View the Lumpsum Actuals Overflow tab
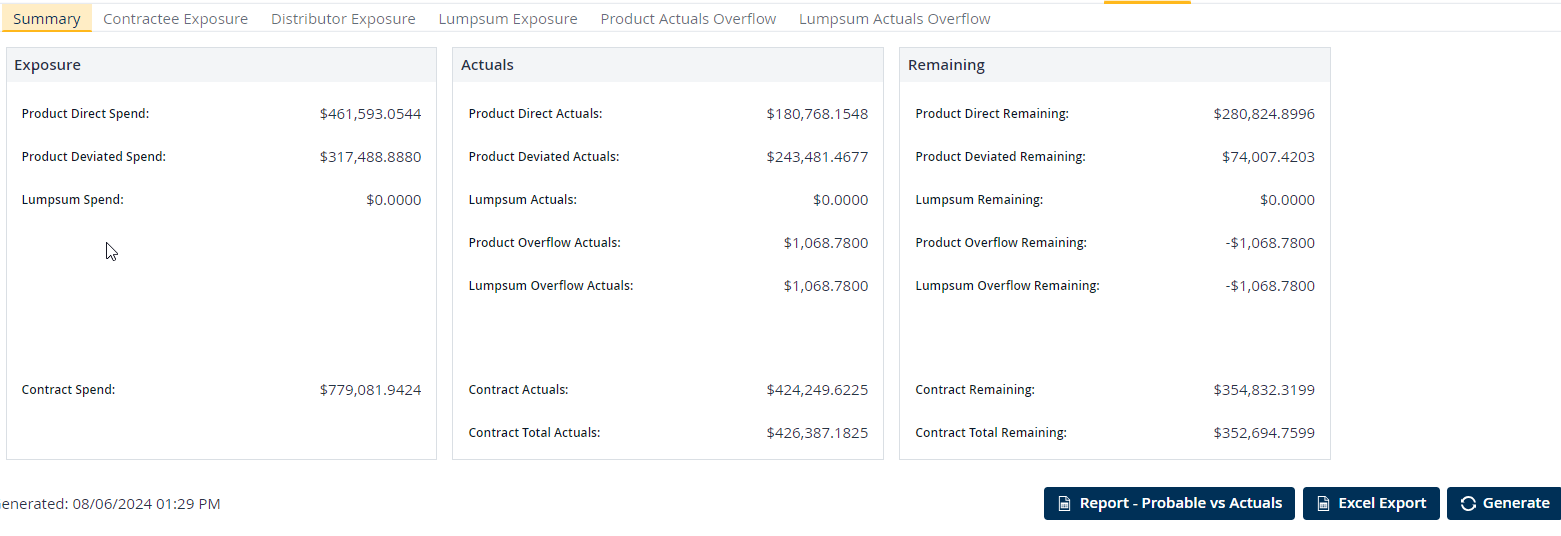The height and width of the screenshot is (536, 1561). click(x=894, y=19)
